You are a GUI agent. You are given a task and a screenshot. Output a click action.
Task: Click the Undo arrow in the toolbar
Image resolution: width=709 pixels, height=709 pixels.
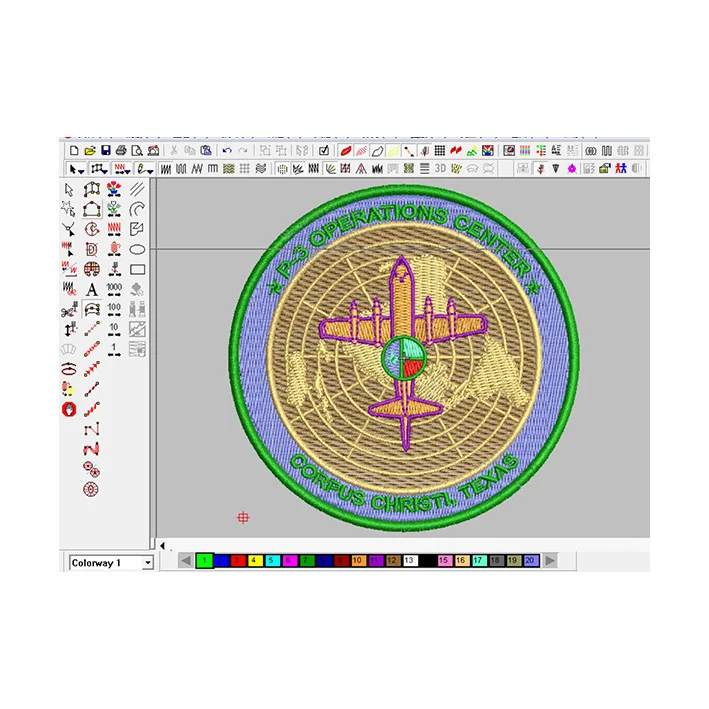[x=227, y=151]
